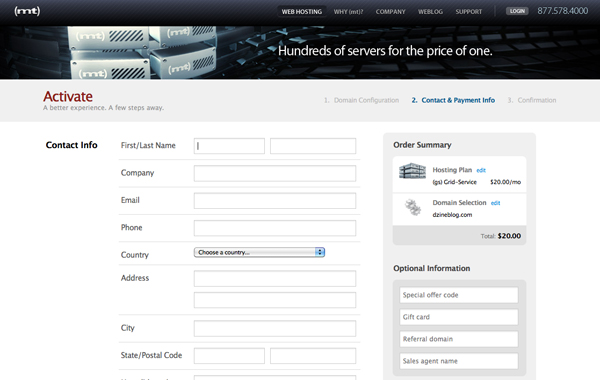This screenshot has width=600, height=380.
Task: Click the Special offer code field
Action: [x=459, y=295]
